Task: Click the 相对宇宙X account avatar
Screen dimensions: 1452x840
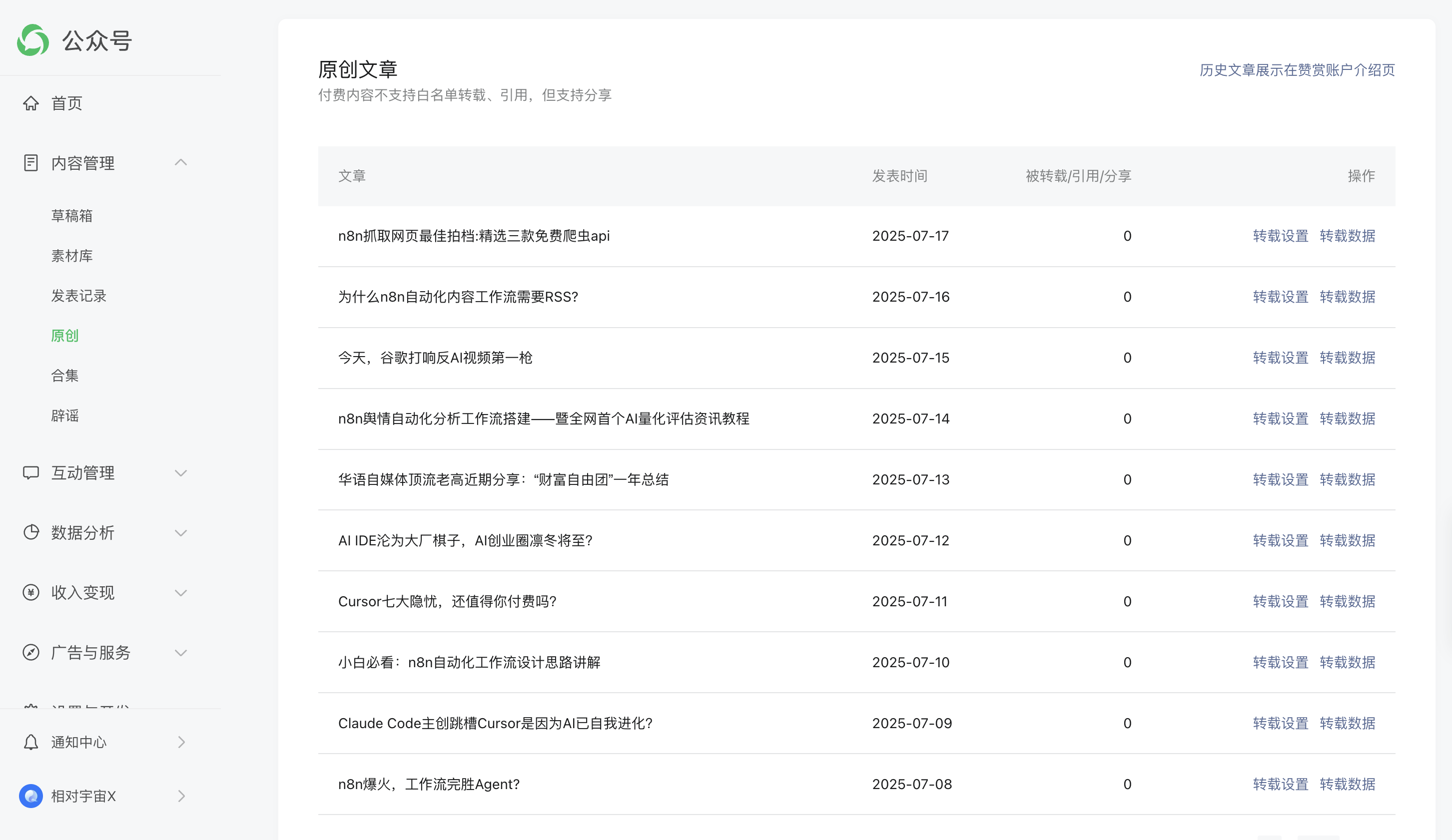Action: (x=31, y=796)
